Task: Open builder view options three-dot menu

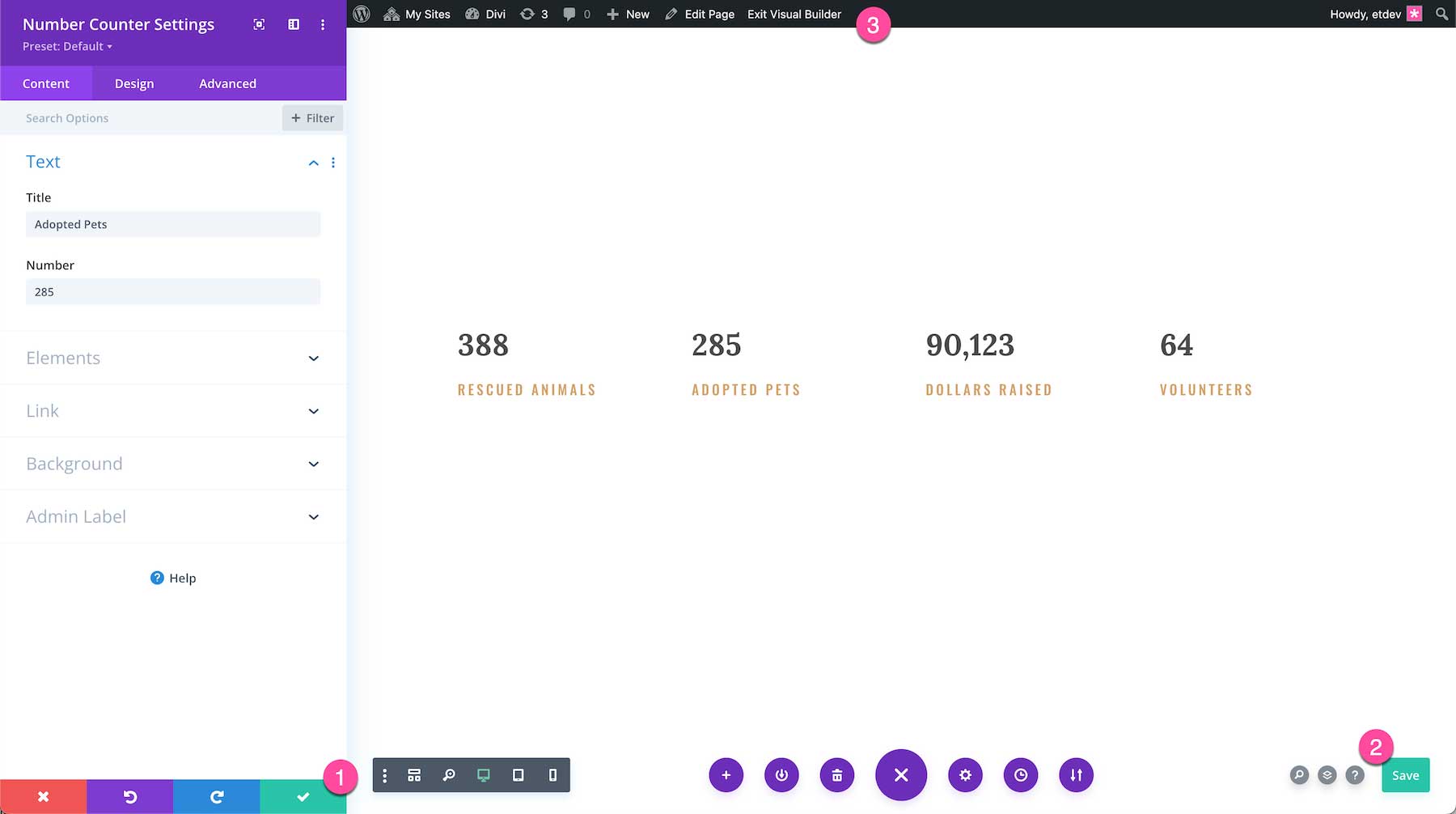Action: [x=385, y=775]
